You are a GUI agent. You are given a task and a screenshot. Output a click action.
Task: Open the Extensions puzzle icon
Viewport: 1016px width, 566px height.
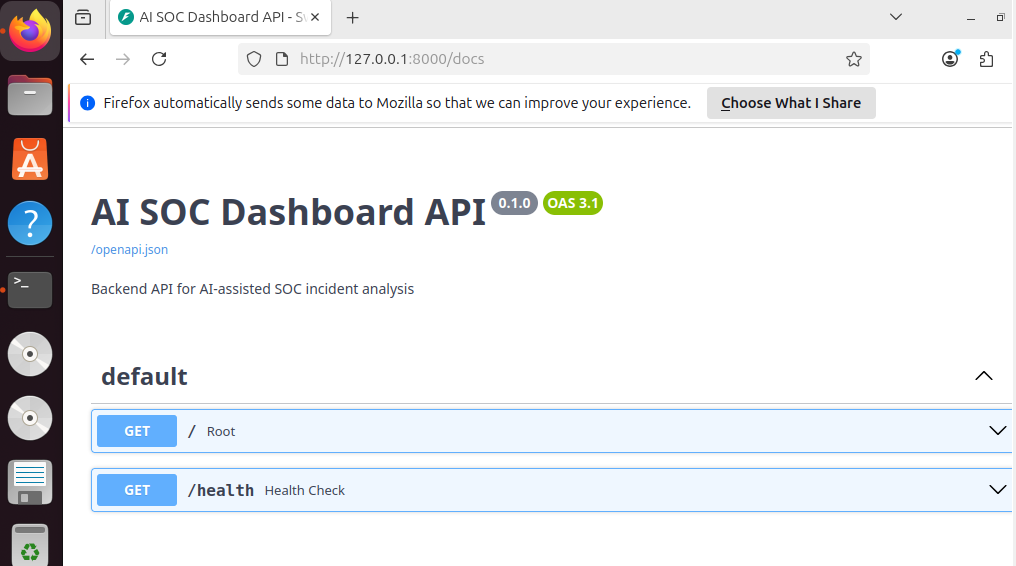(986, 60)
